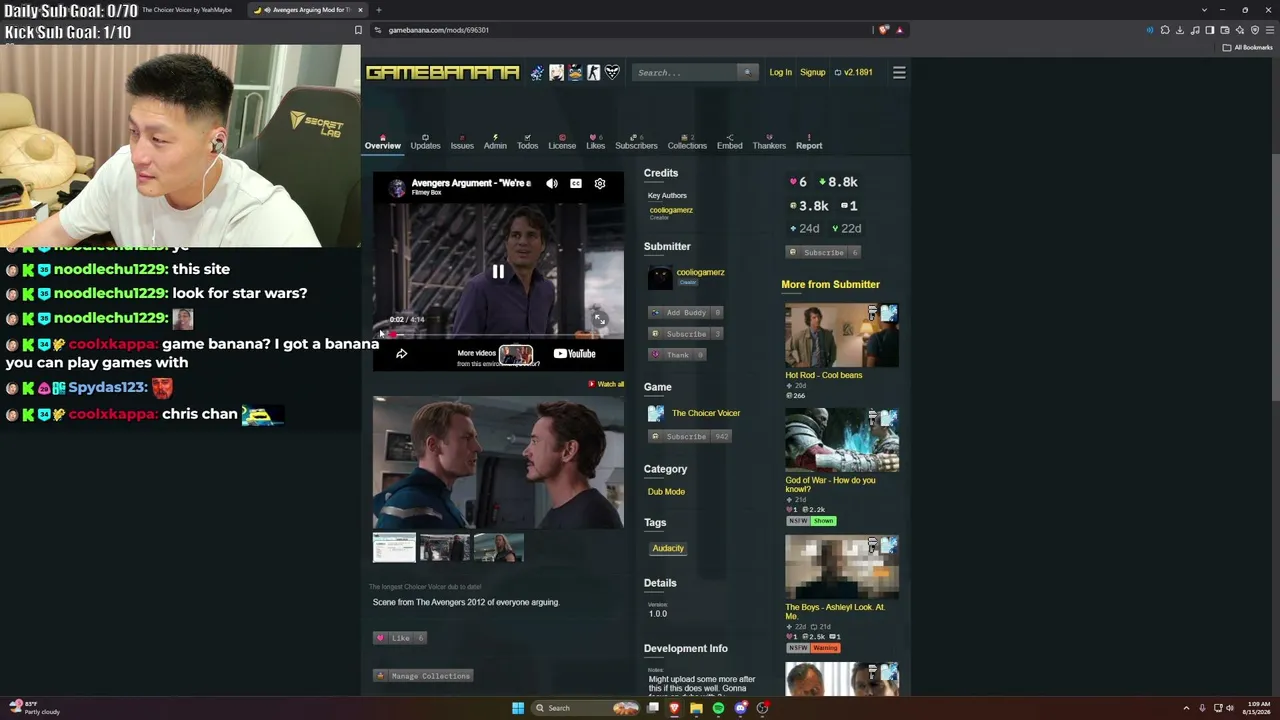Pause the Avengers Argument video

point(498,271)
